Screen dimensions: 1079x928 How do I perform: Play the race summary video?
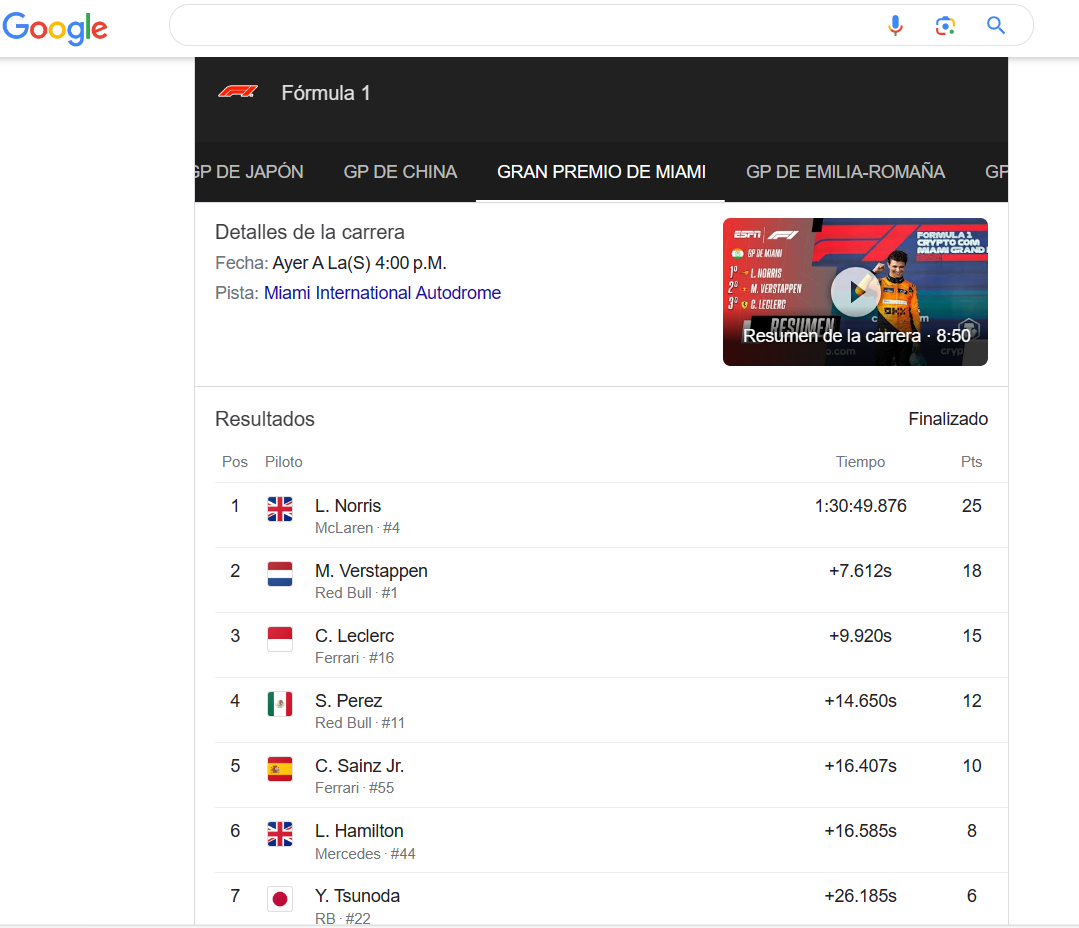(x=855, y=292)
